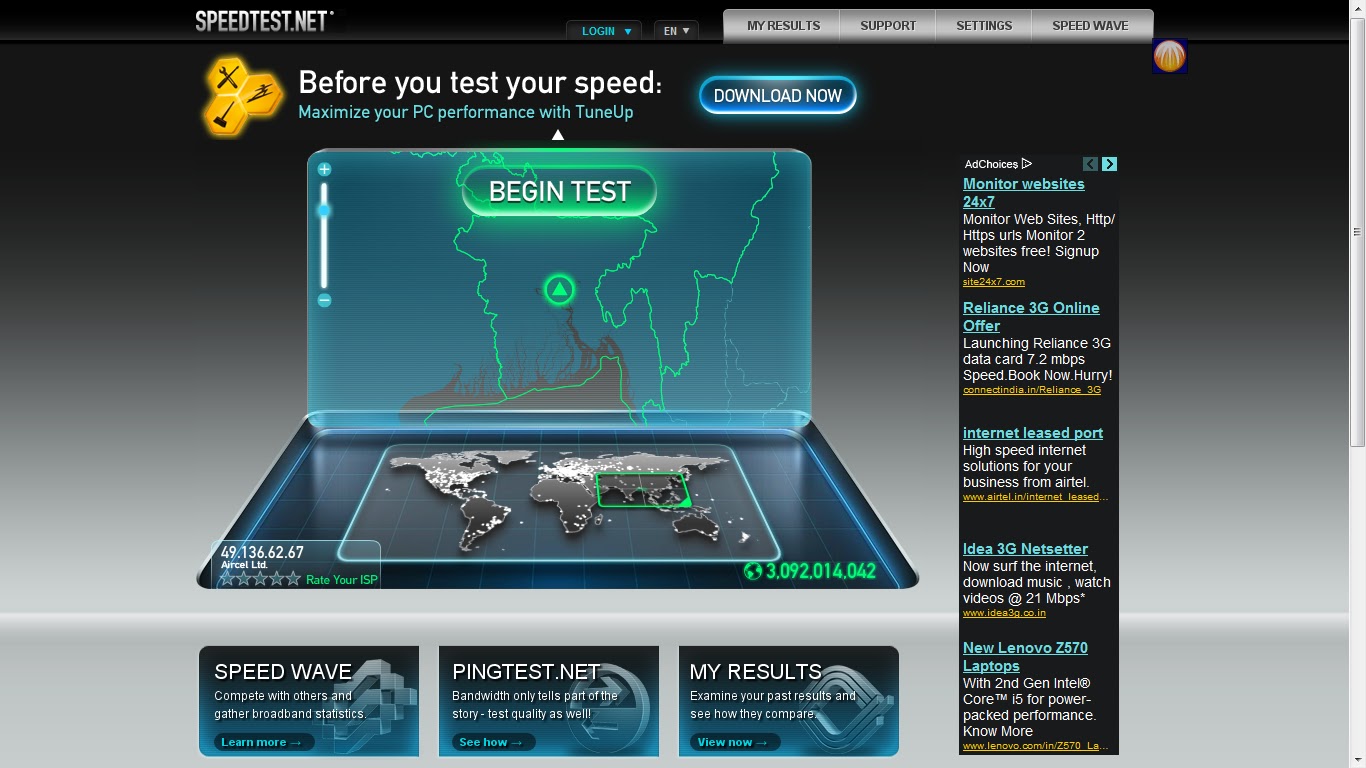
Task: Open www.lenovo.com/in/Z570 link
Action: click(1036, 746)
